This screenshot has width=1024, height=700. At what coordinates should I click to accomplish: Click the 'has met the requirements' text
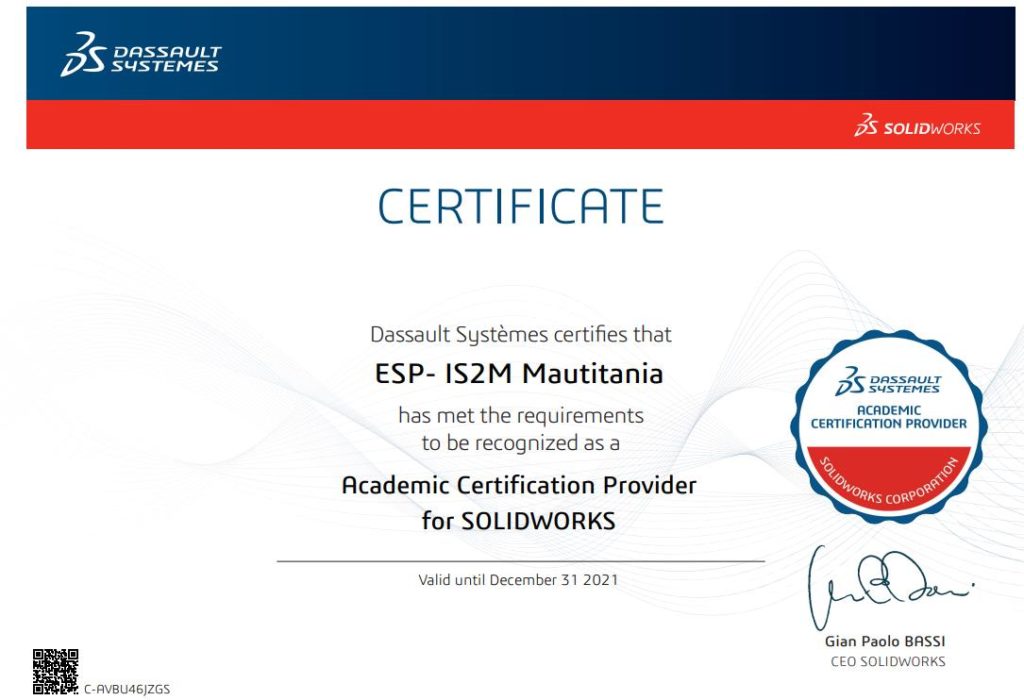pyautogui.click(x=520, y=414)
